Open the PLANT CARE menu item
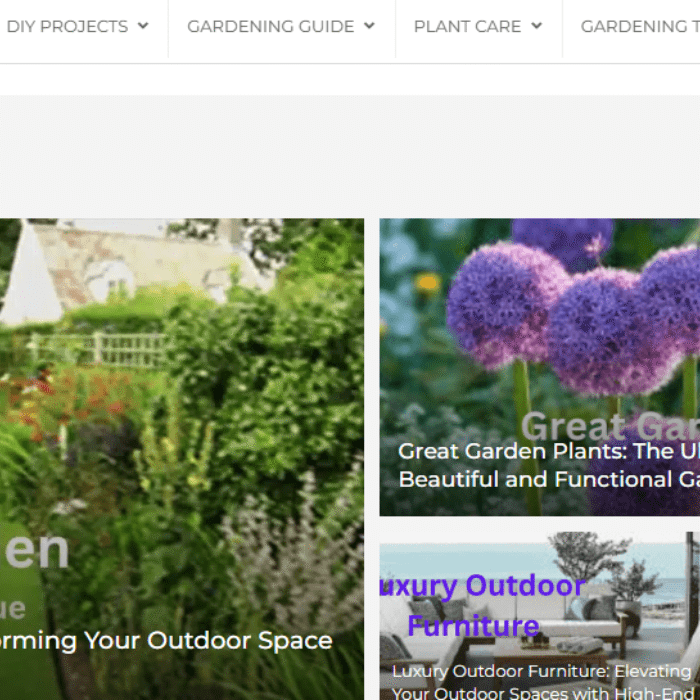This screenshot has width=700, height=700. [467, 26]
